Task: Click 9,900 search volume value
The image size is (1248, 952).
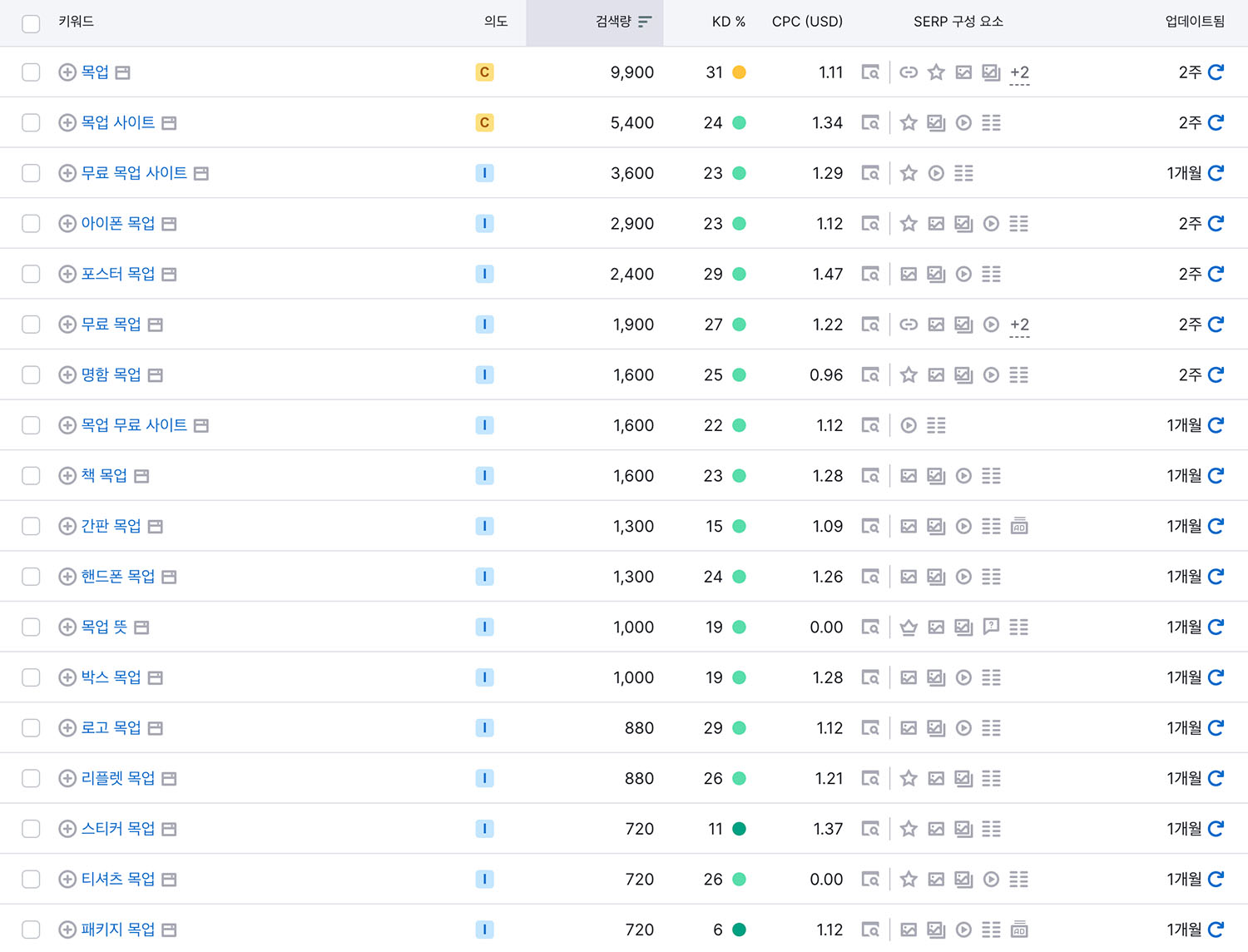Action: pos(632,72)
